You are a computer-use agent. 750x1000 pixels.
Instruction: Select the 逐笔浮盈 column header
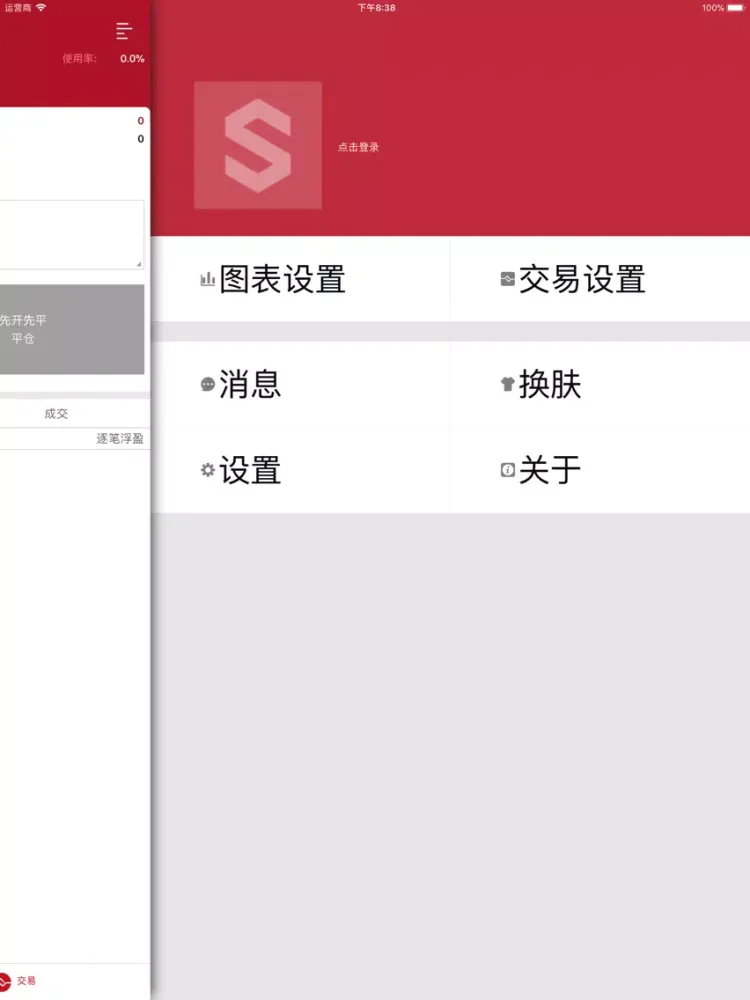[x=120, y=438]
